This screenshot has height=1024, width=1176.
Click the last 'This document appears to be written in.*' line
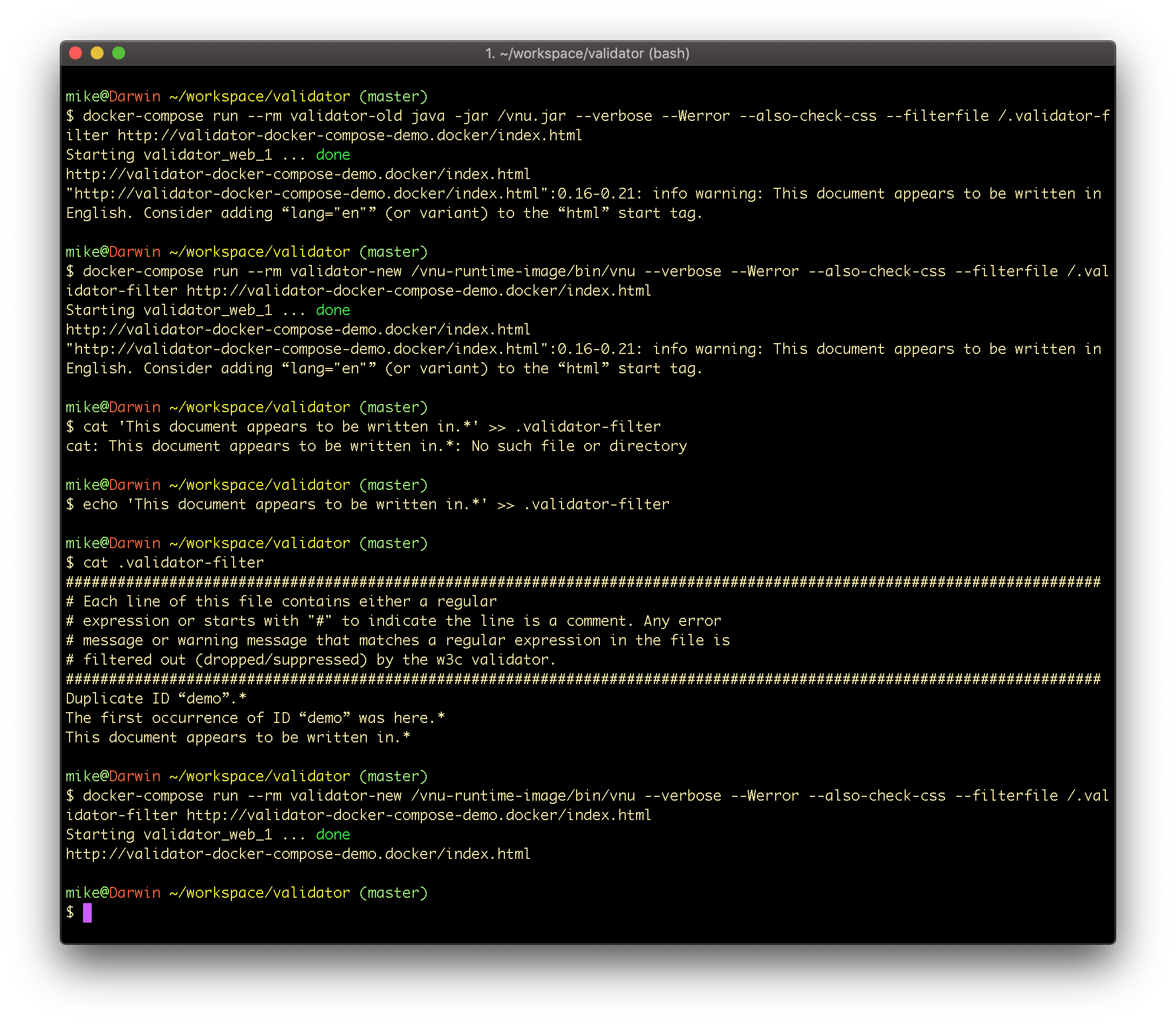pyautogui.click(x=238, y=738)
